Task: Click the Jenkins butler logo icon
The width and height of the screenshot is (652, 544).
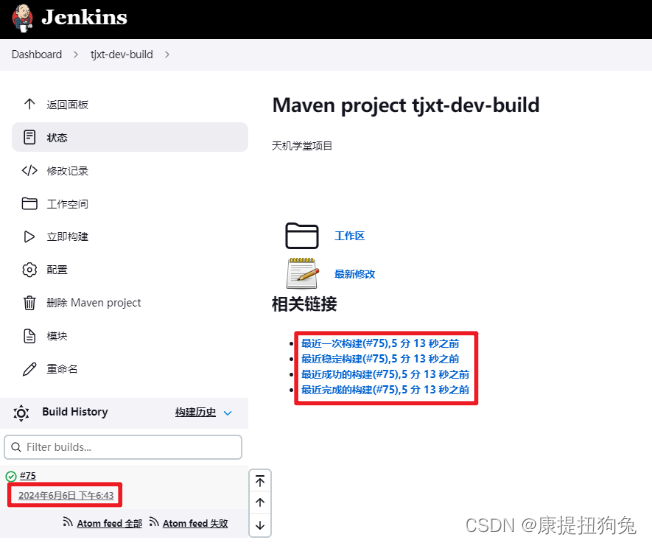Action: click(23, 18)
